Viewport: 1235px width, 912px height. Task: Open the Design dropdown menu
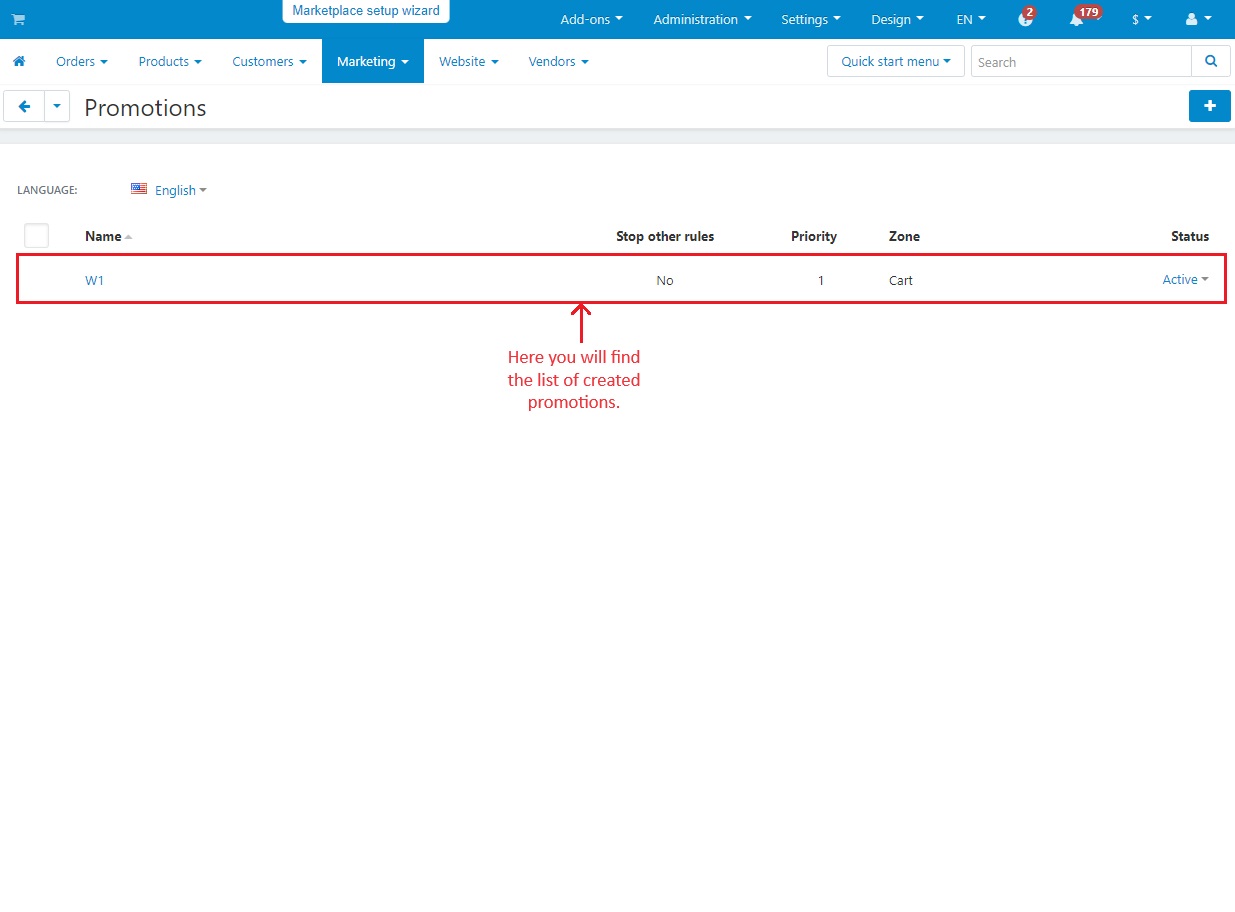tap(897, 19)
